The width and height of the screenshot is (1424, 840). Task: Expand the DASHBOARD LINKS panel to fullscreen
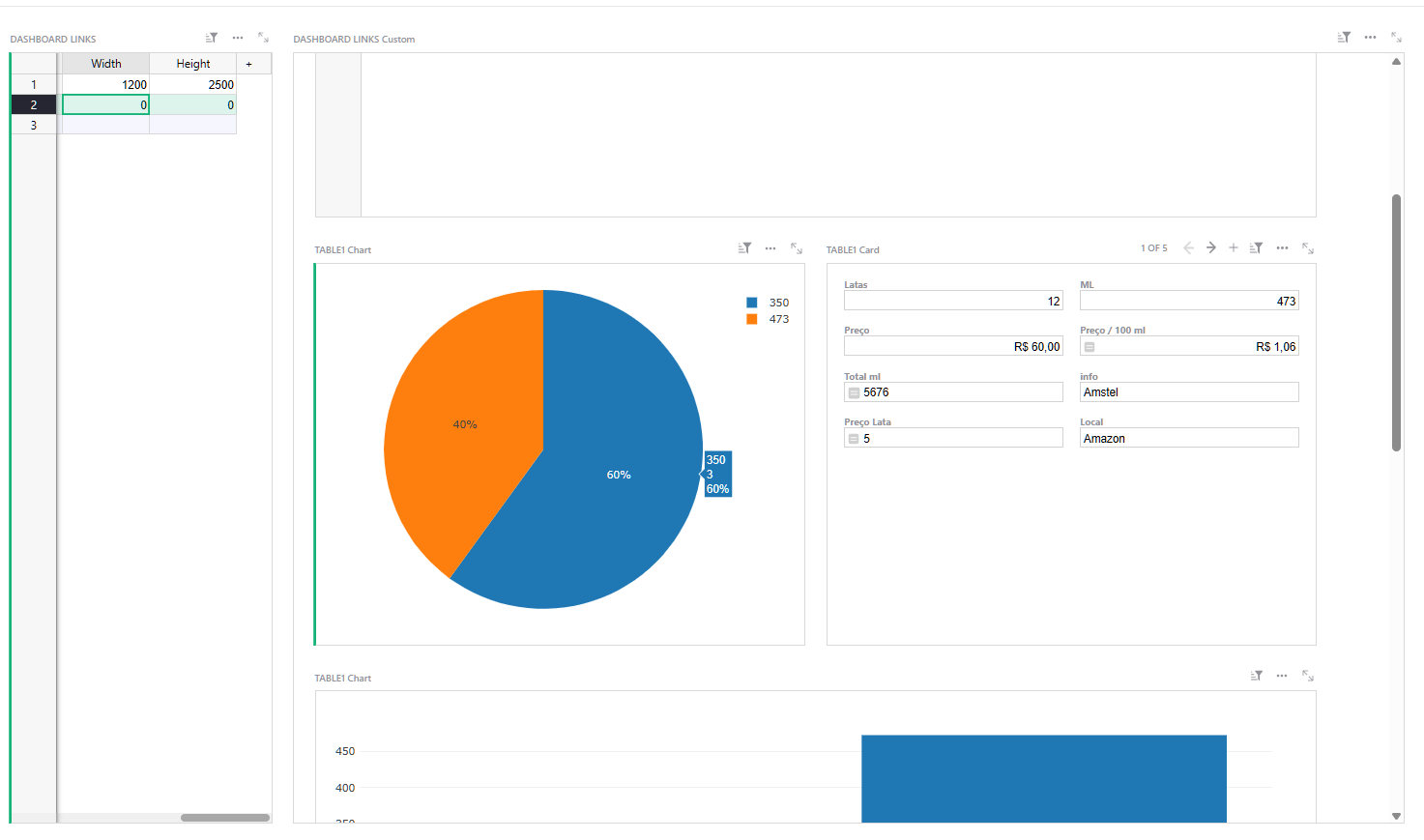point(263,38)
